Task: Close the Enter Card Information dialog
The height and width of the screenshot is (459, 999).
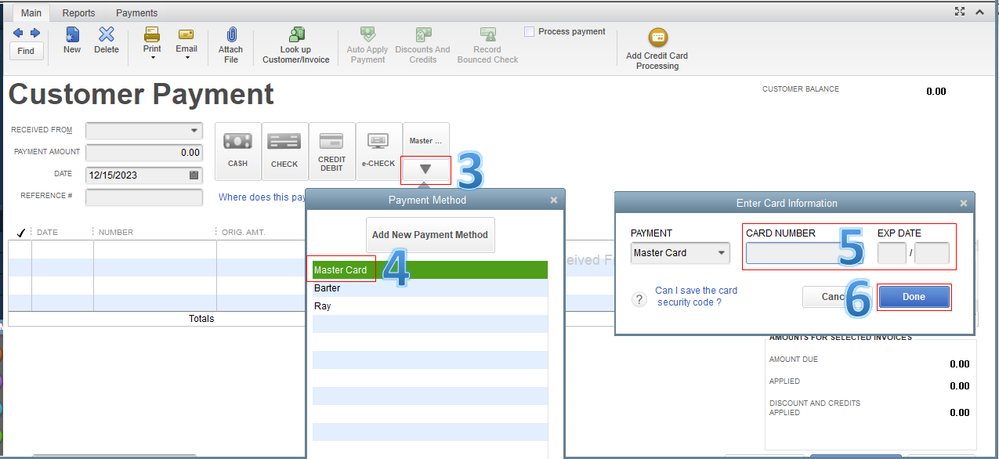Action: click(x=963, y=203)
